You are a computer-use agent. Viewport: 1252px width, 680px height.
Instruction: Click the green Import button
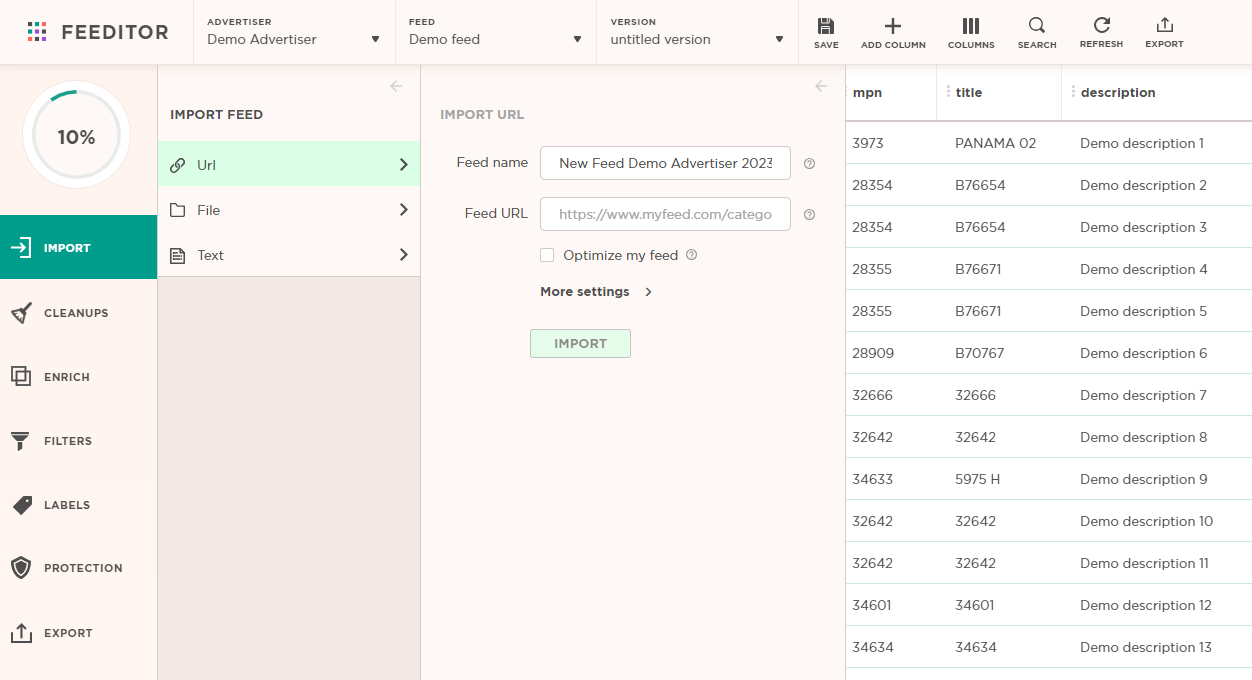tap(580, 343)
